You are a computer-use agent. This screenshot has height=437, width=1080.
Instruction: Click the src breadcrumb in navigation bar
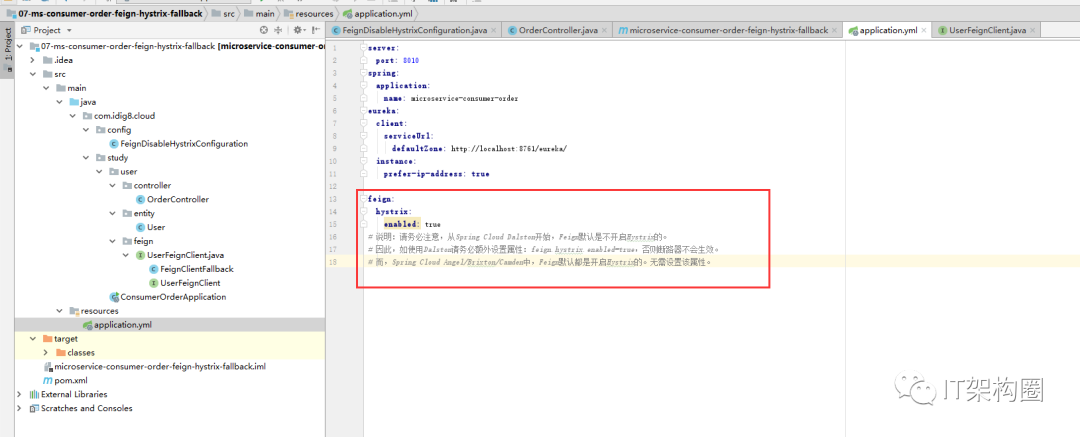pos(222,13)
